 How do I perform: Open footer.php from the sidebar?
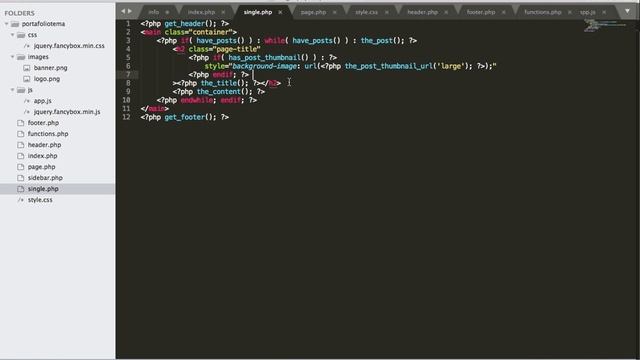[x=43, y=123]
